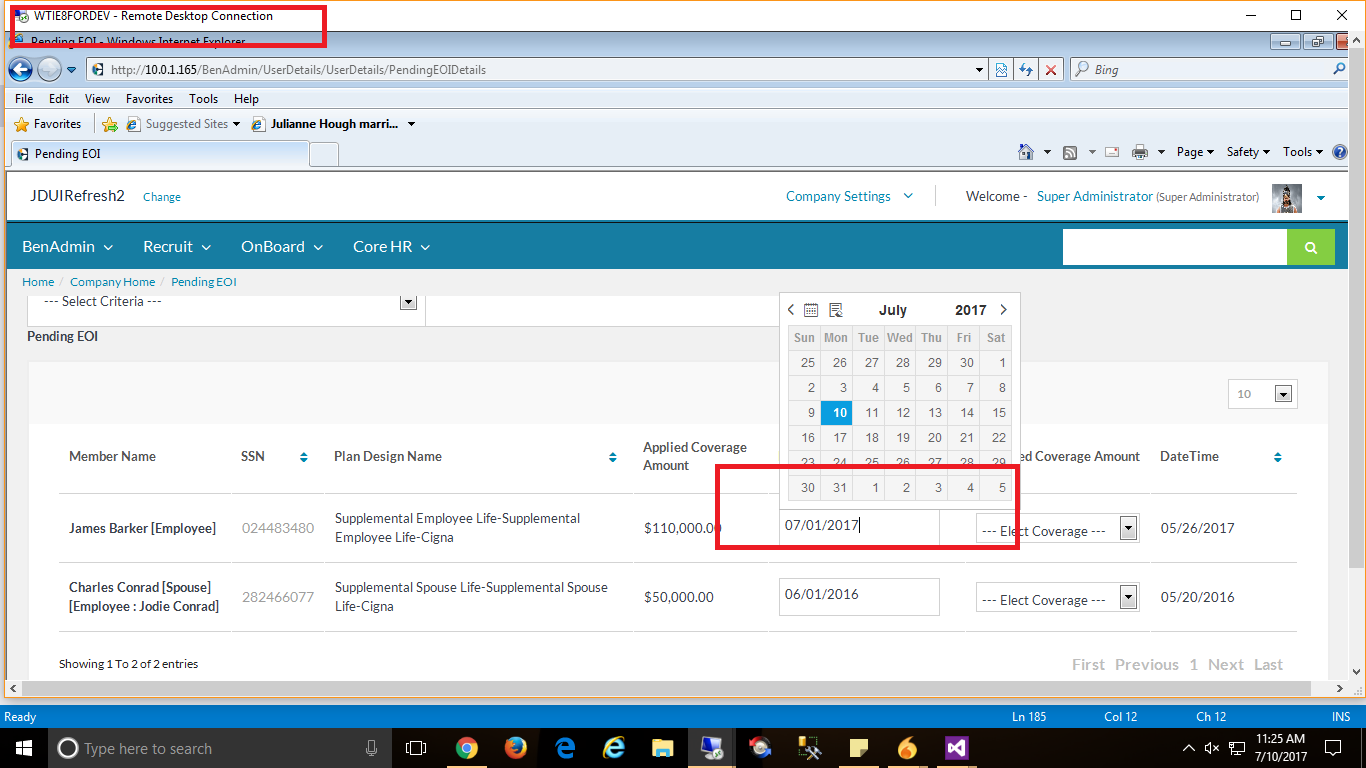1366x768 pixels.
Task: Open the entries-per-page 10 dropdown
Action: [1283, 394]
